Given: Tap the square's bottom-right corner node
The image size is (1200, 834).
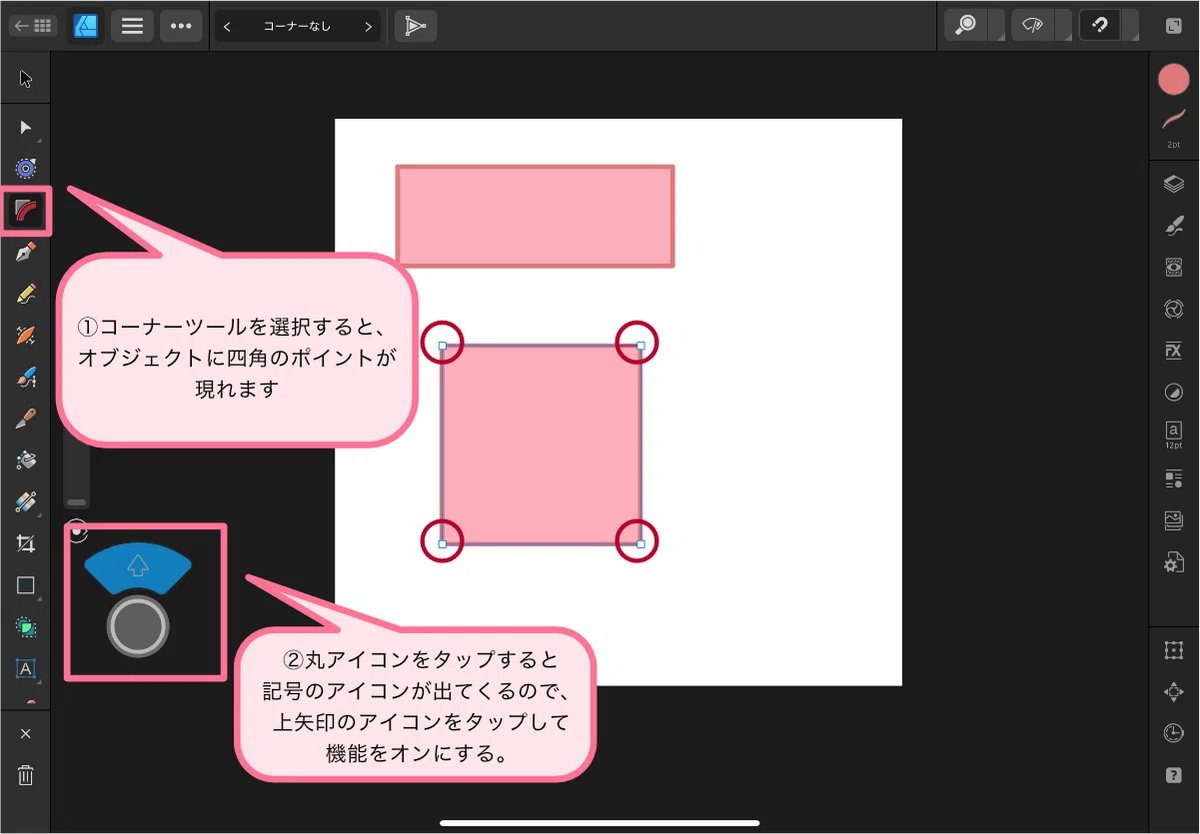Looking at the screenshot, I should tap(641, 544).
